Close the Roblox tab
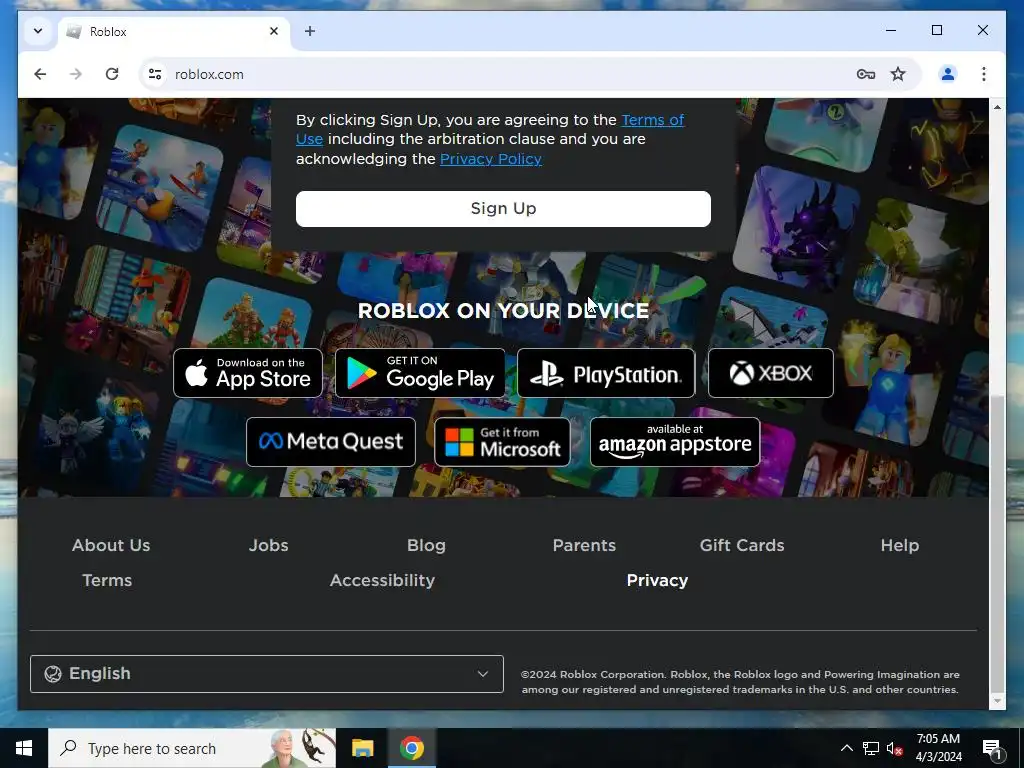This screenshot has height=768, width=1024. point(274,31)
